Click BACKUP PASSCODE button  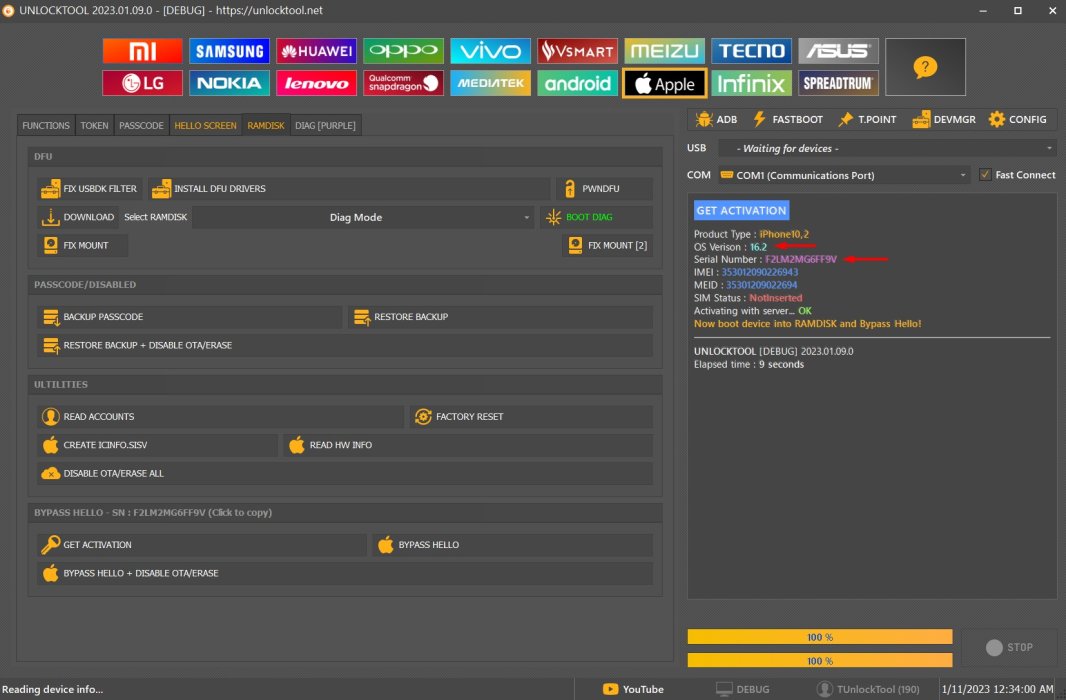[190, 317]
